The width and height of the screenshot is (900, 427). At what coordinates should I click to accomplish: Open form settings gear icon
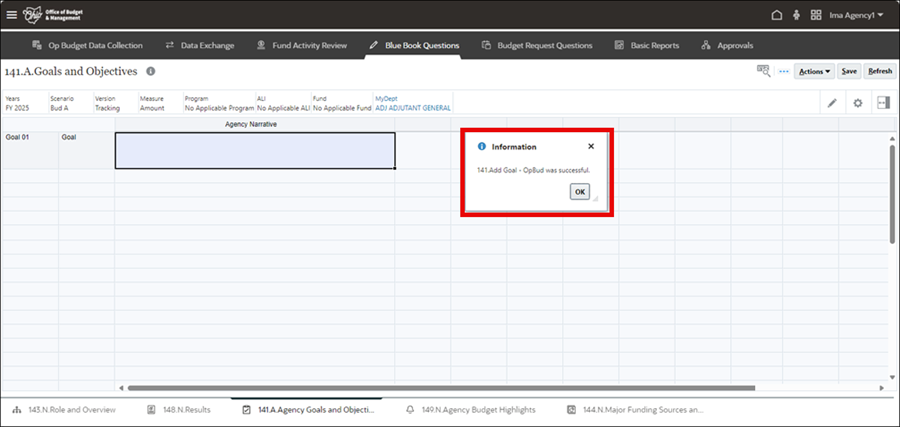(x=857, y=103)
